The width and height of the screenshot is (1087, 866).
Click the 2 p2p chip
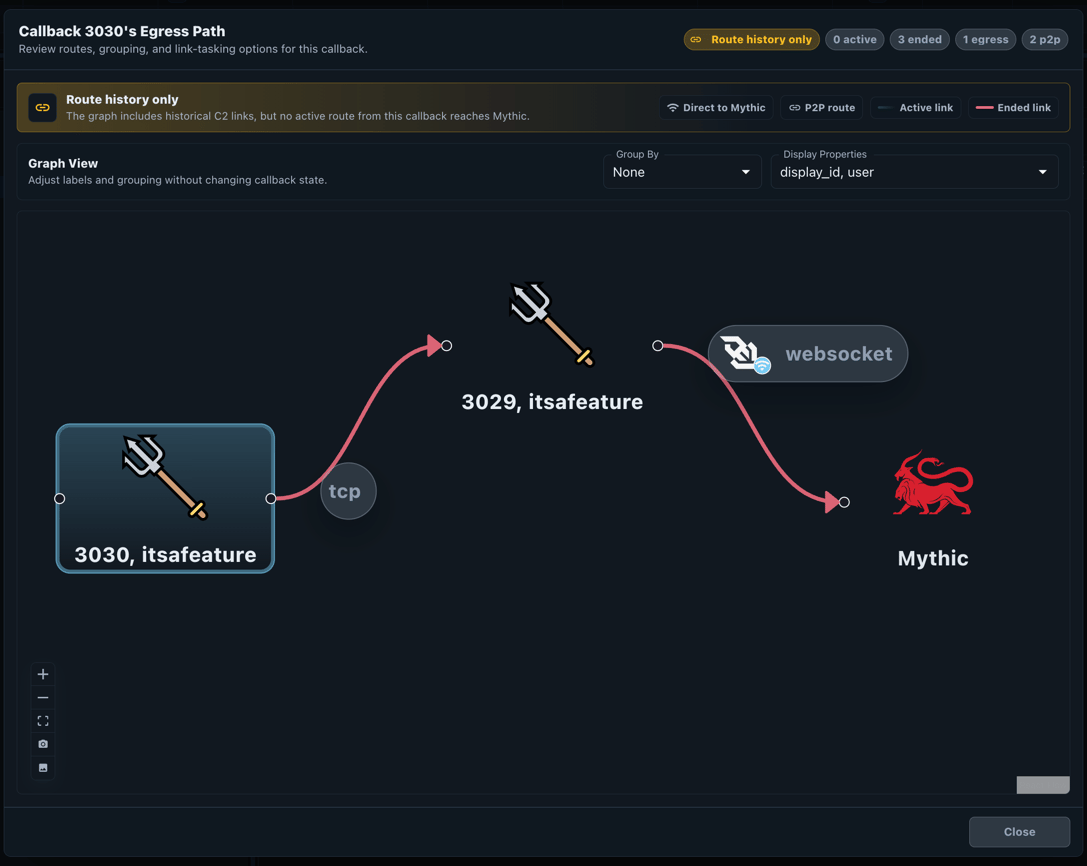coord(1045,40)
